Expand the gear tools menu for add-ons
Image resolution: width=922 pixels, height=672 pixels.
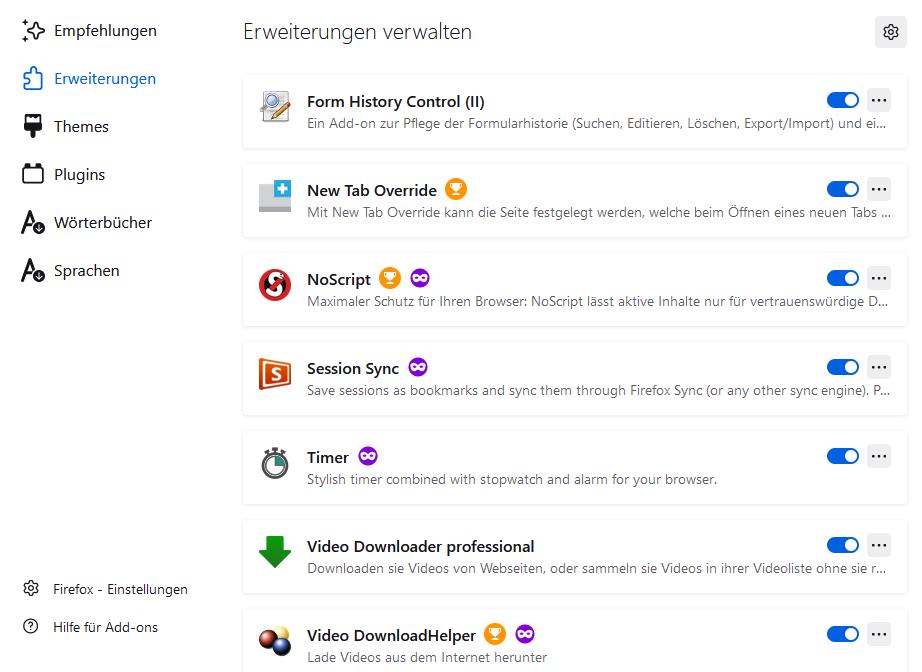[x=891, y=32]
